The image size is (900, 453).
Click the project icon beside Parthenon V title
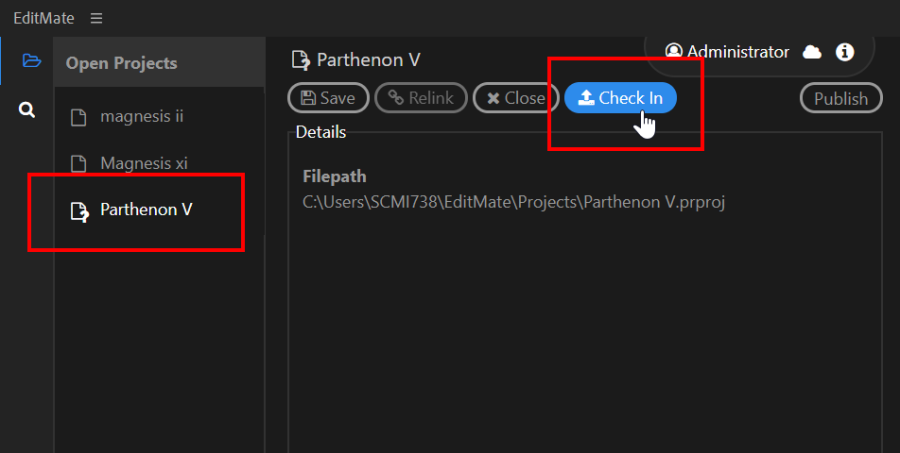(301, 60)
